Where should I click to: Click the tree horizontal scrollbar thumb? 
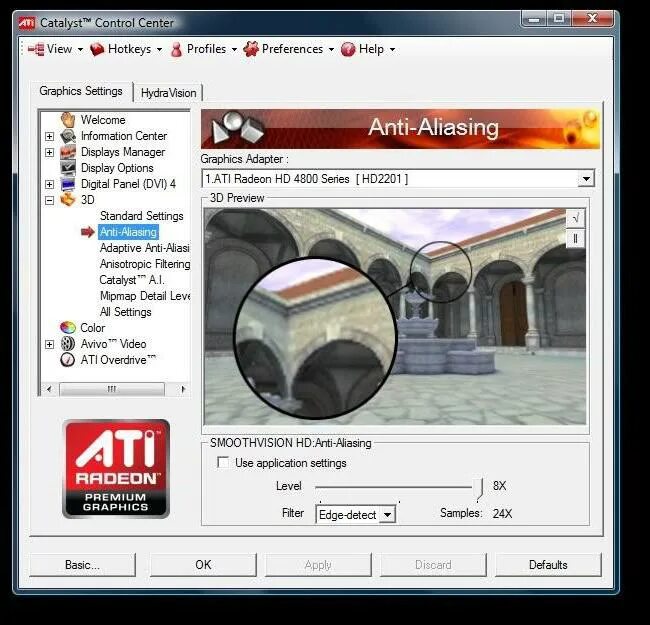(112, 389)
